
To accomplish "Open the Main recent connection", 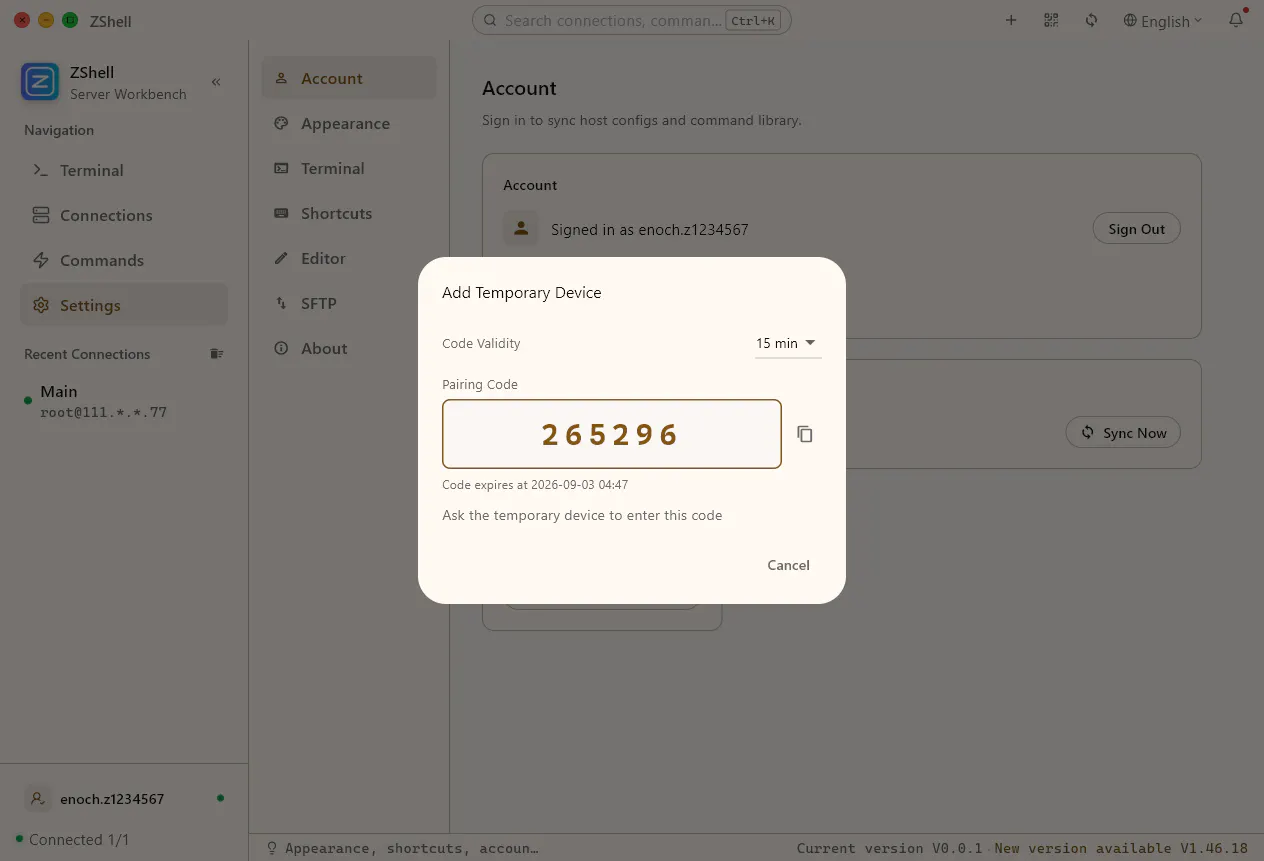I will point(124,401).
